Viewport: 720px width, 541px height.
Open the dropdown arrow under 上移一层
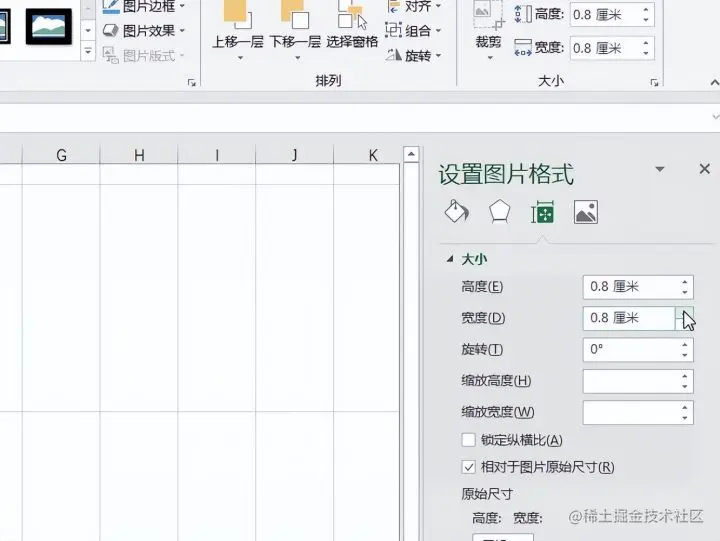click(x=240, y=58)
